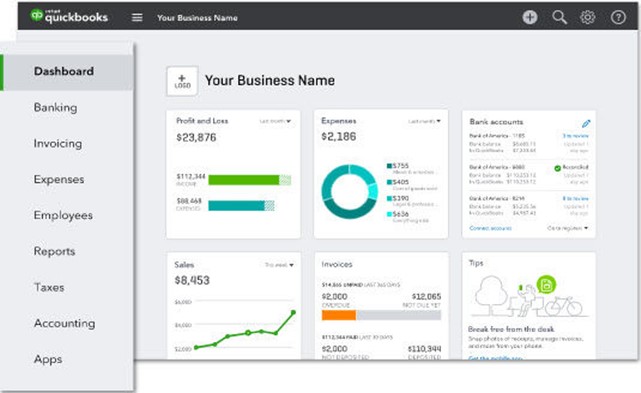
Task: Click the to-review link for the first bank account
Action: pos(576,135)
